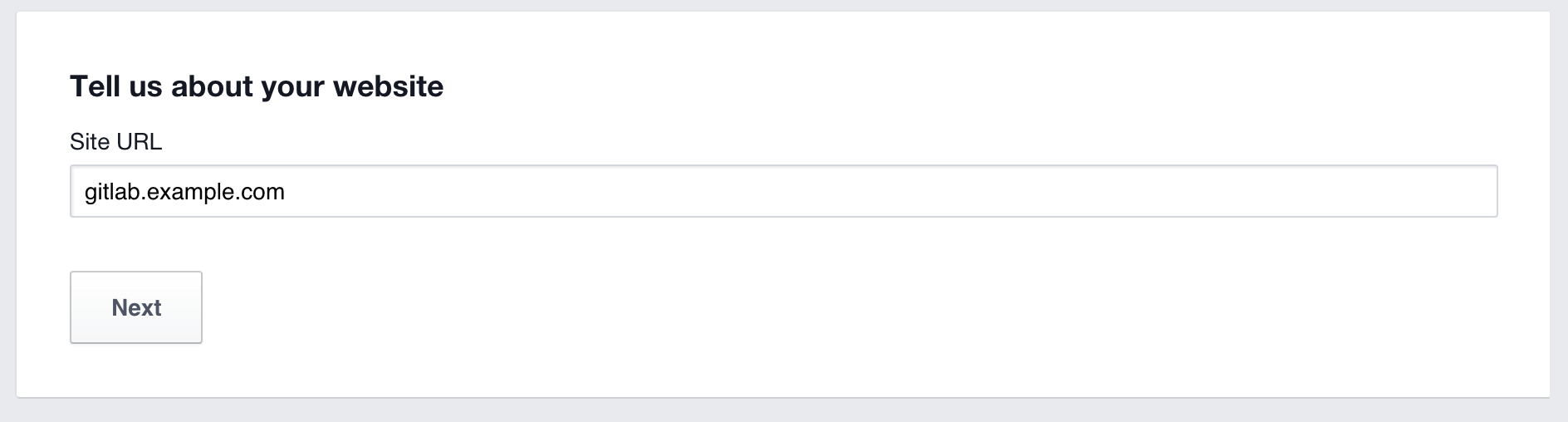The image size is (1568, 422).
Task: Click the label above the URL text box
Action: (115, 142)
